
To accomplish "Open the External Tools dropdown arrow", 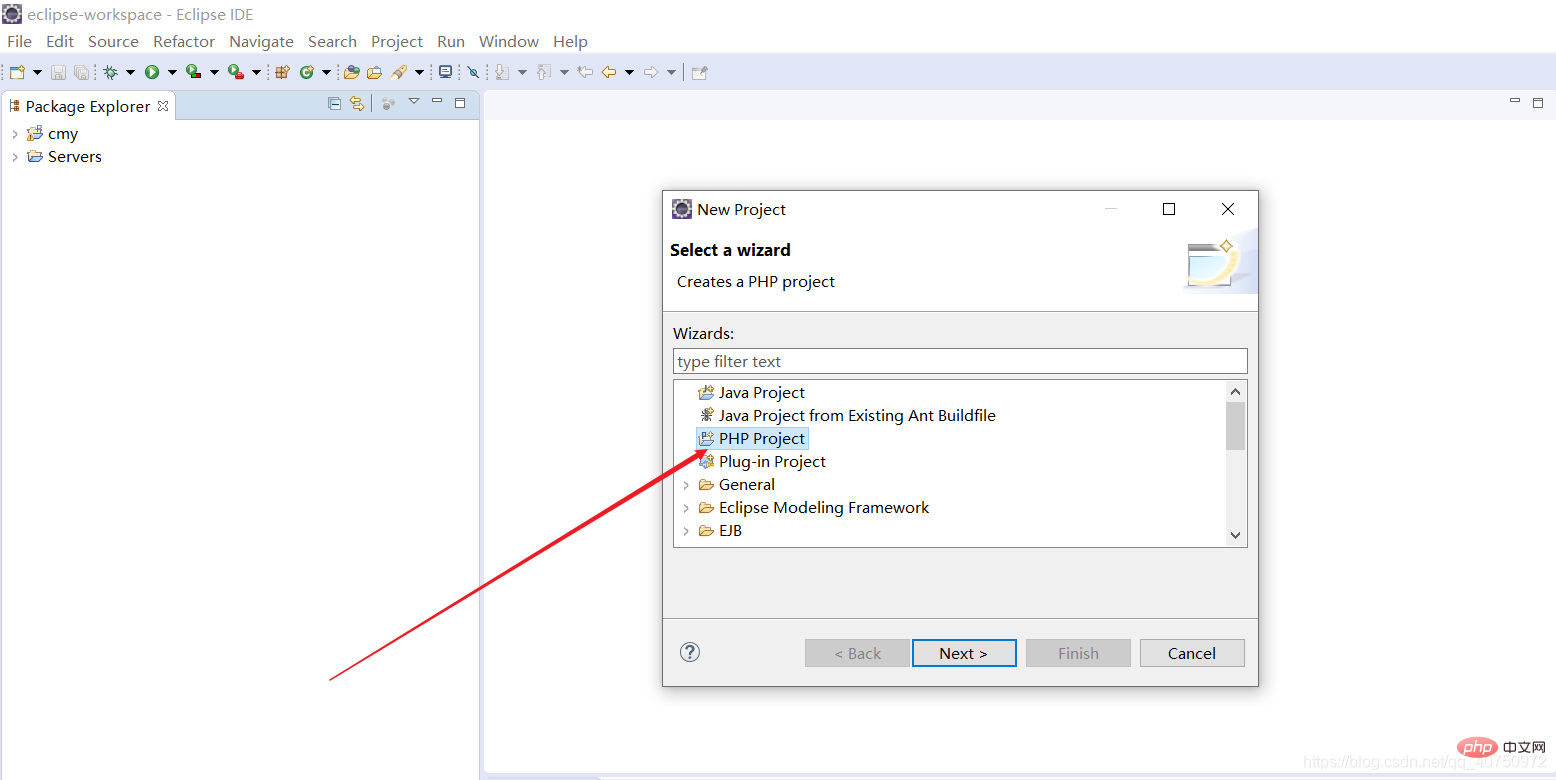I will [256, 72].
